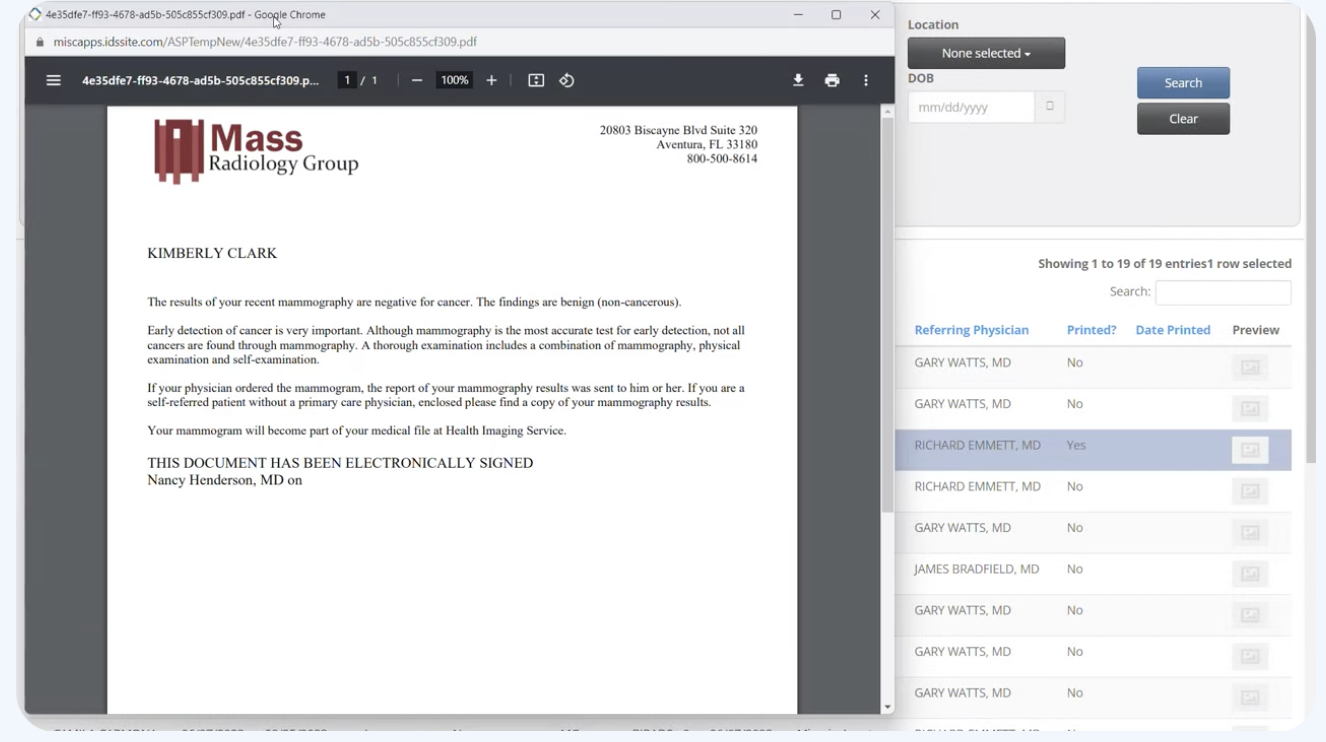The height and width of the screenshot is (742, 1326).
Task: Zoom in the PDF with plus icon
Action: coord(491,81)
